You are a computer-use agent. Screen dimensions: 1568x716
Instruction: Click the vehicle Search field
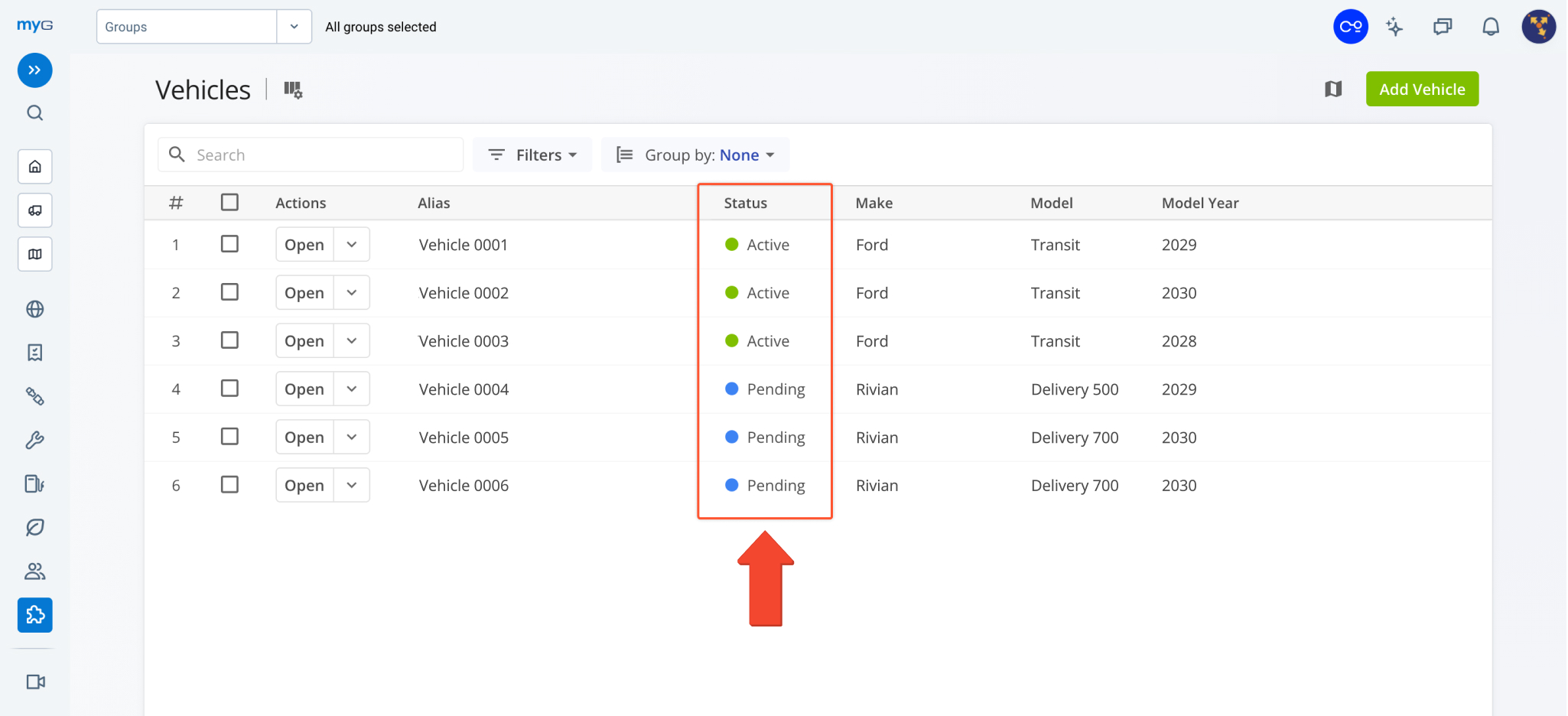321,155
